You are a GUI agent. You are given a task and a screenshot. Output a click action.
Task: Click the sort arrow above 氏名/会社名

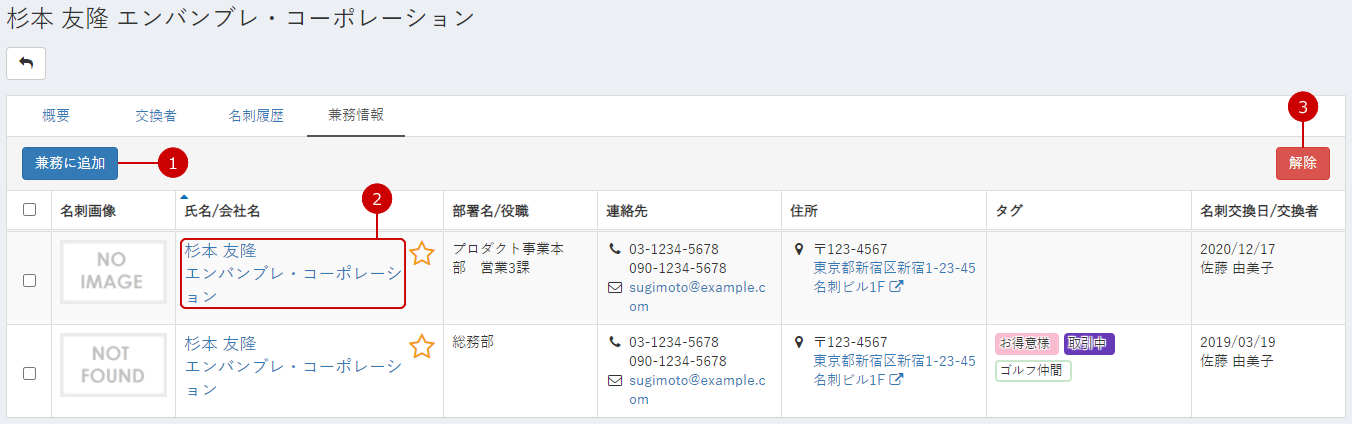point(185,197)
